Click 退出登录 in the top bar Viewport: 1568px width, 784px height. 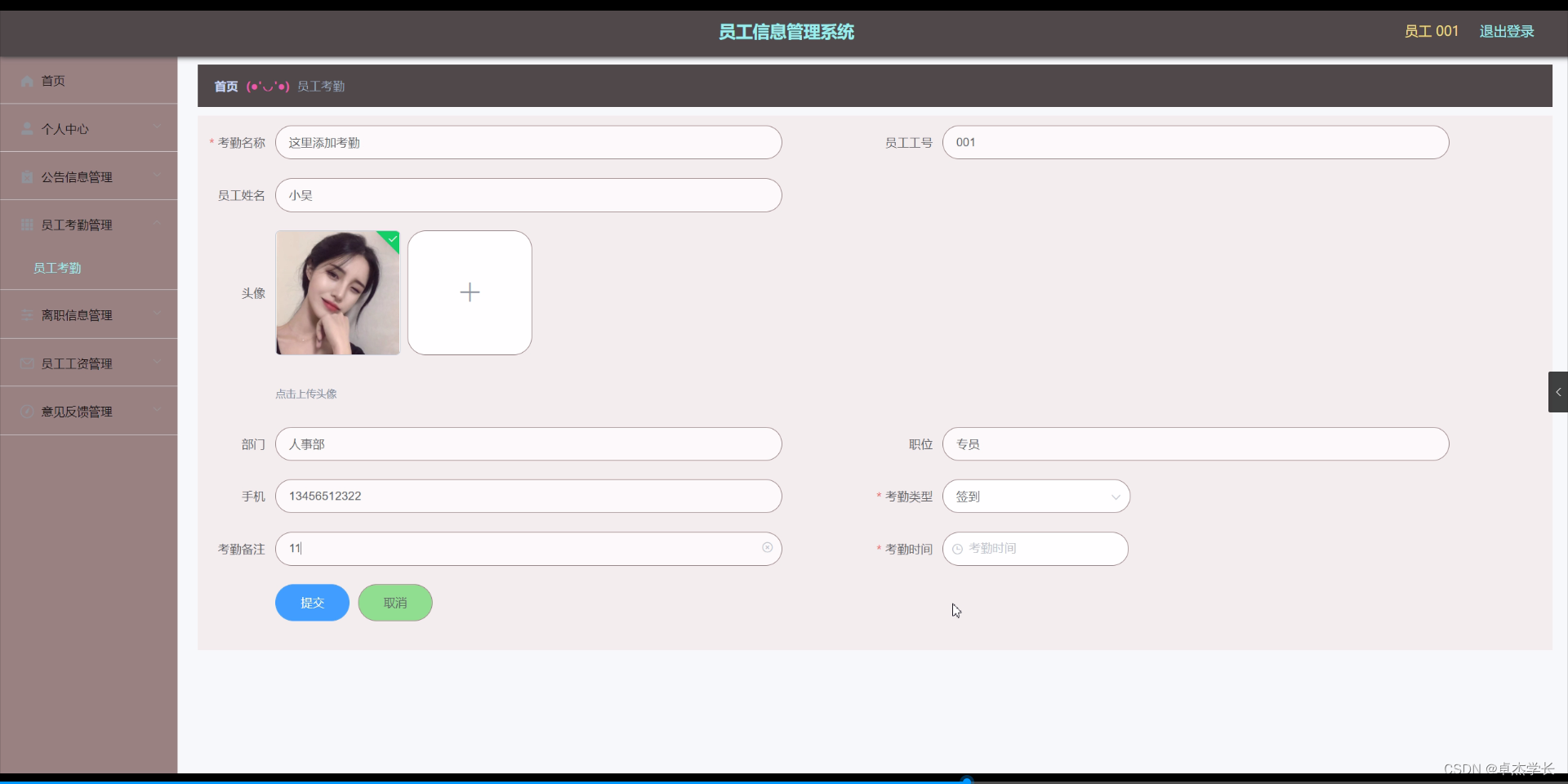1506,31
